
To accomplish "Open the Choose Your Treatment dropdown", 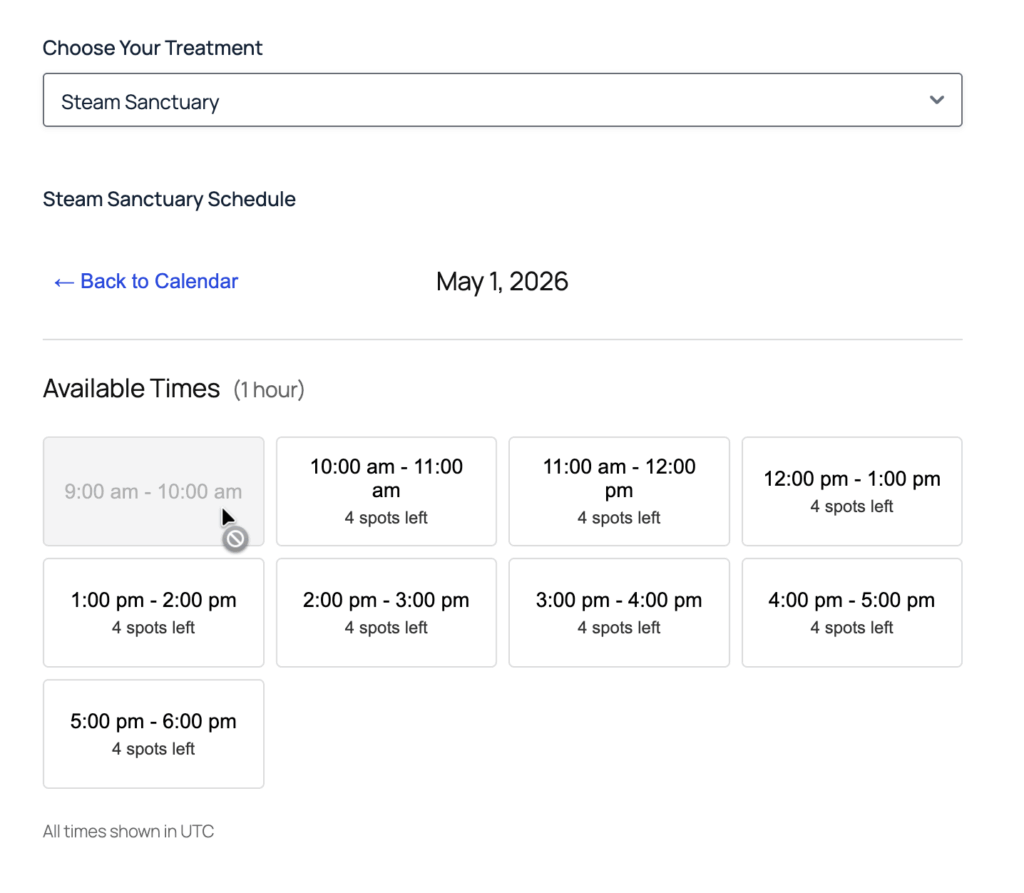I will point(502,100).
